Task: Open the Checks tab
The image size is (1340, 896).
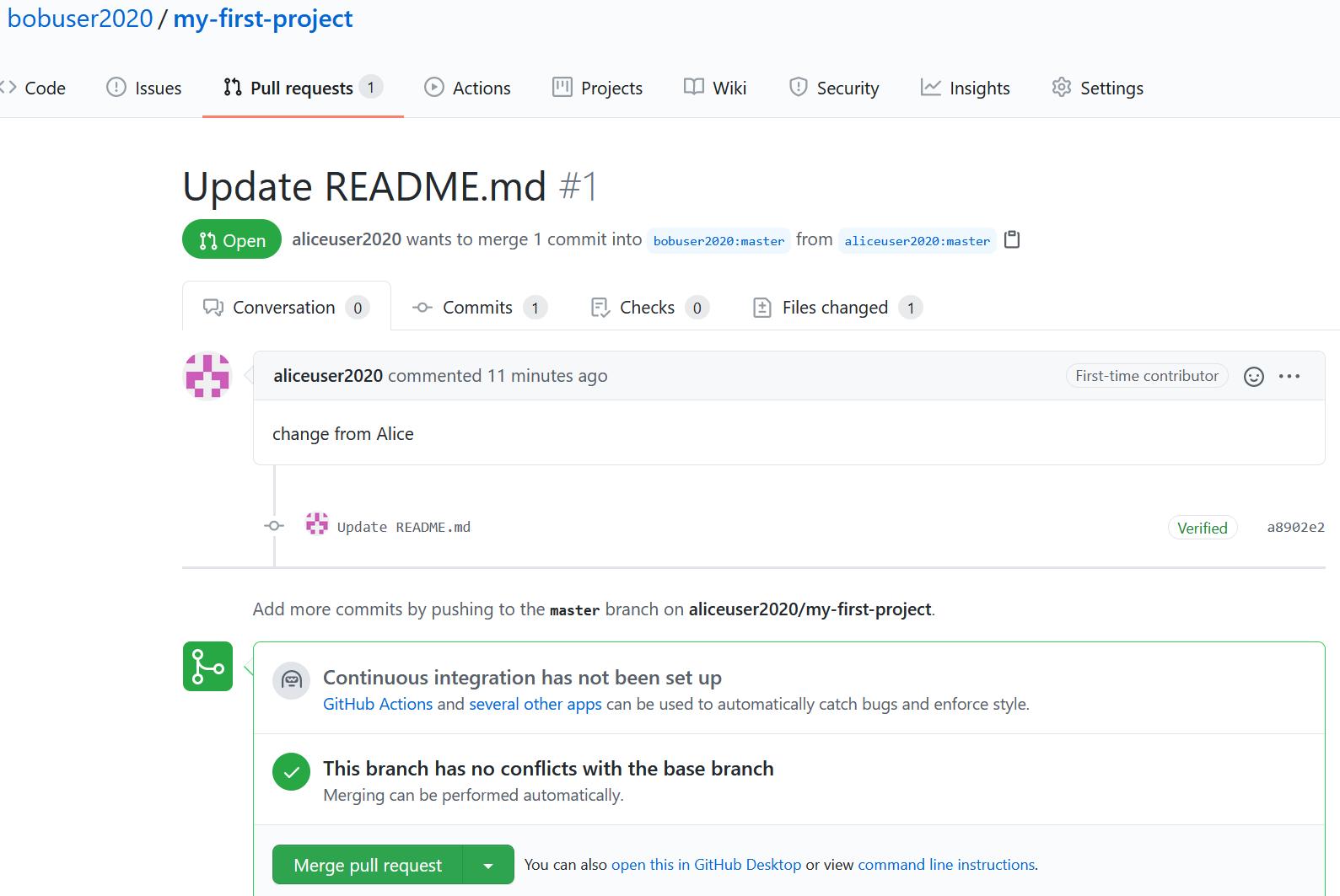Action: [647, 308]
